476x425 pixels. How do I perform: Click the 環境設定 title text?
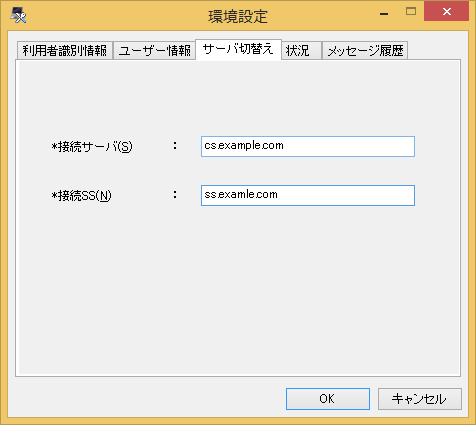pyautogui.click(x=238, y=16)
